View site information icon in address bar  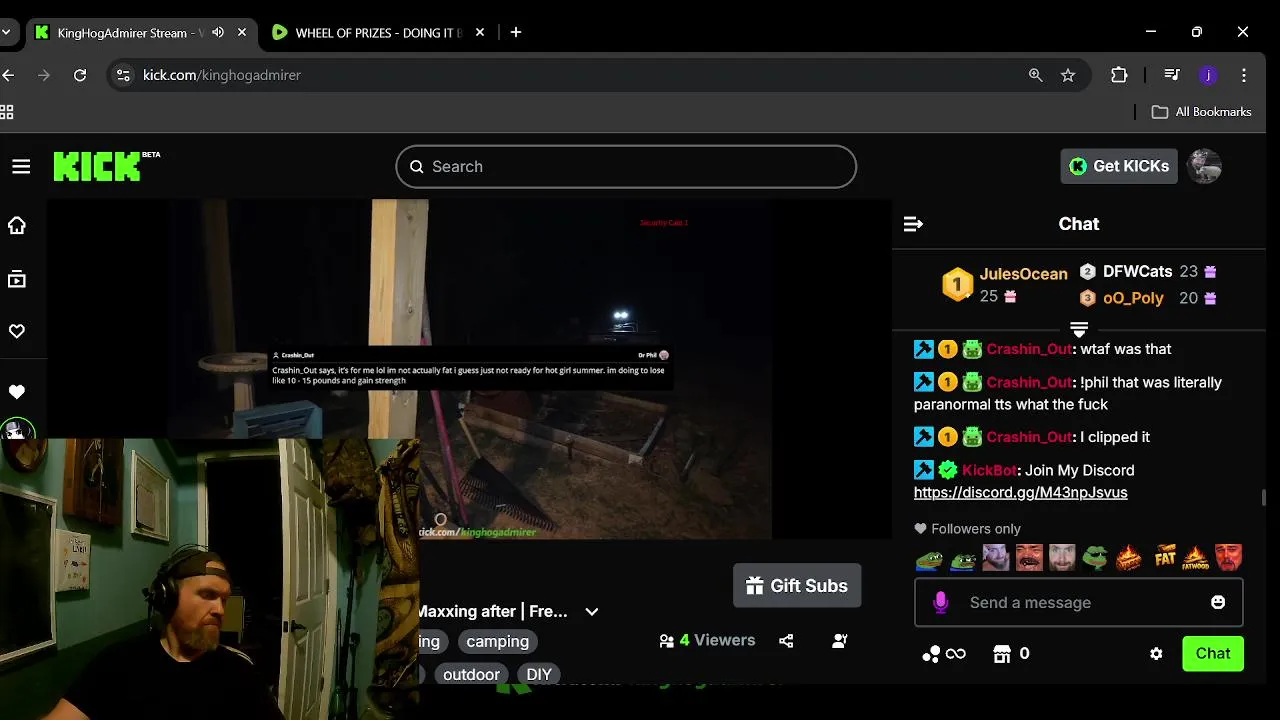[x=123, y=75]
